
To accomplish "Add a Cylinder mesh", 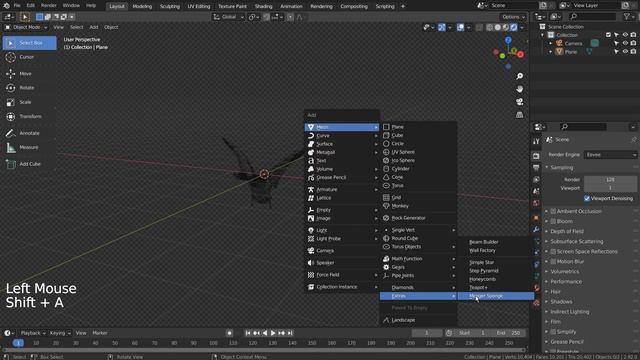I will pos(418,169).
